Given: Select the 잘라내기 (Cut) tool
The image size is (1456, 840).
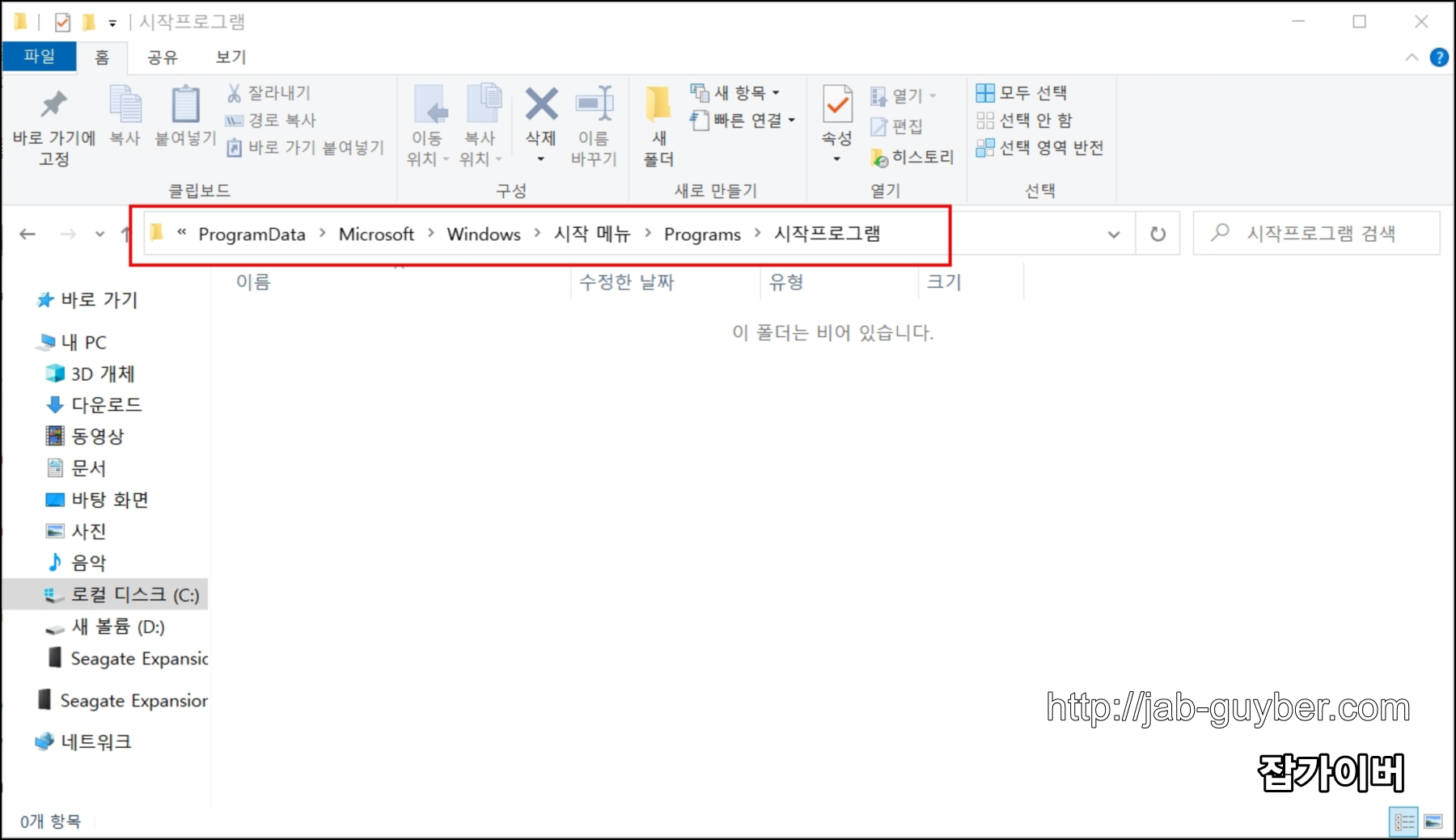Looking at the screenshot, I should pos(267,92).
